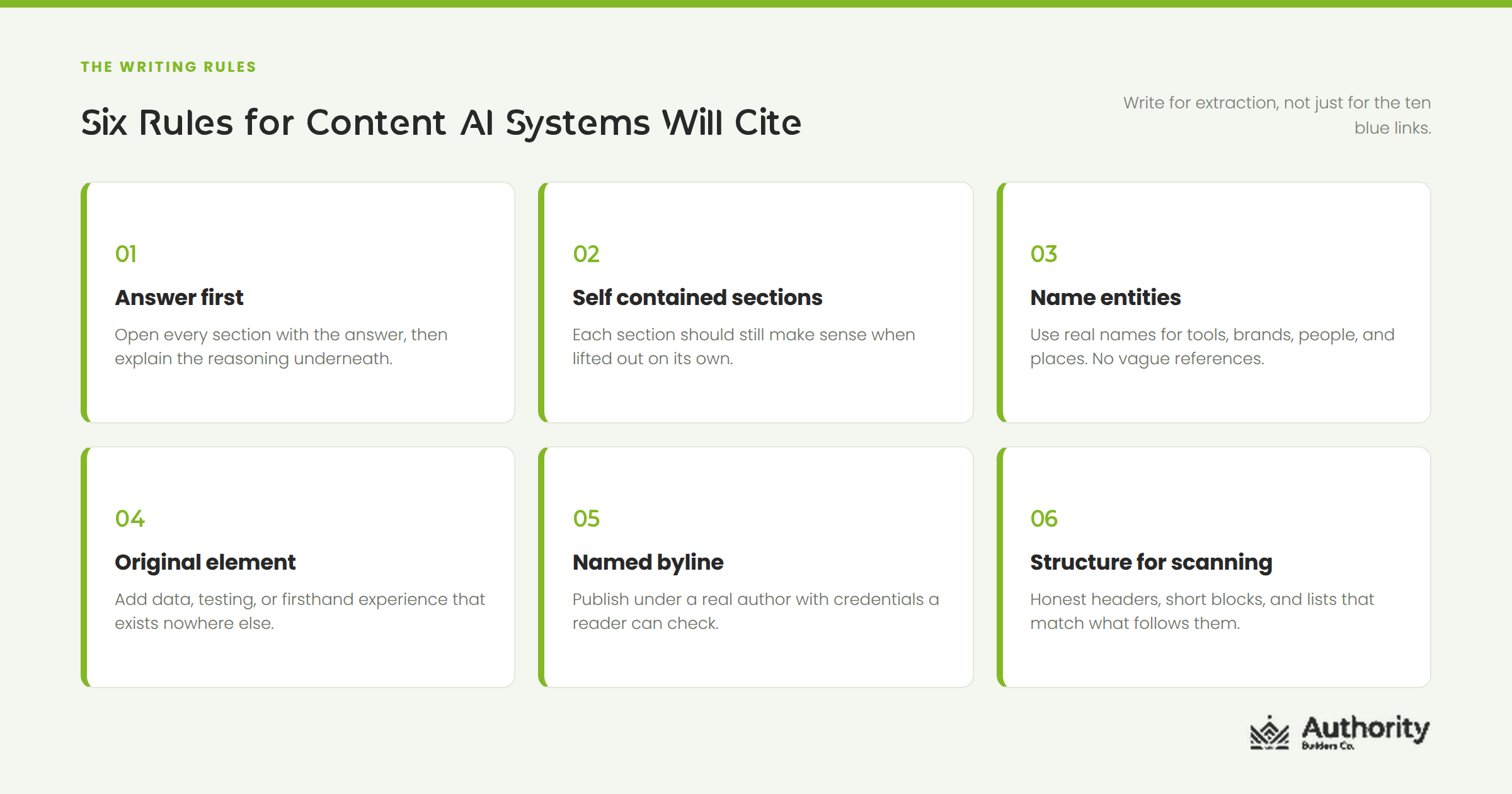Image resolution: width=1512 pixels, height=794 pixels.
Task: Click the Authority Builders crown logo icon
Action: coord(1269,732)
